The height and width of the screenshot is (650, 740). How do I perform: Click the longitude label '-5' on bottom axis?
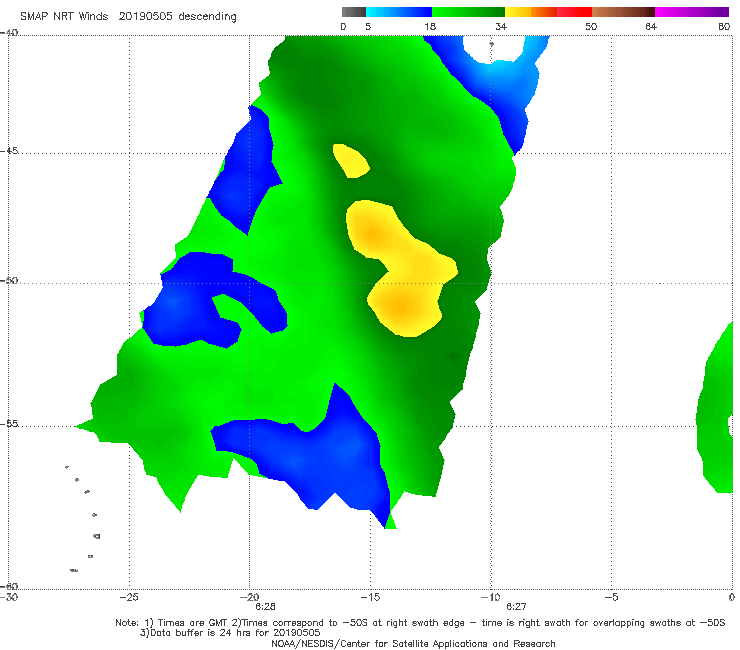tap(611, 597)
